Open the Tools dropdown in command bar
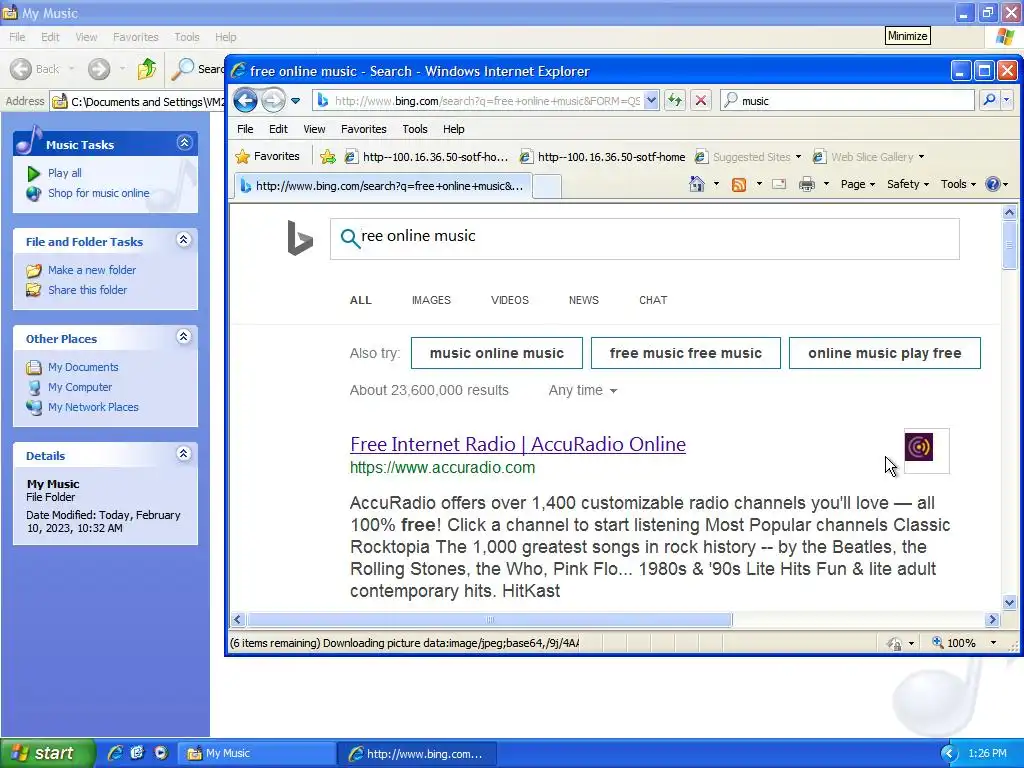This screenshot has width=1024, height=768. click(958, 184)
